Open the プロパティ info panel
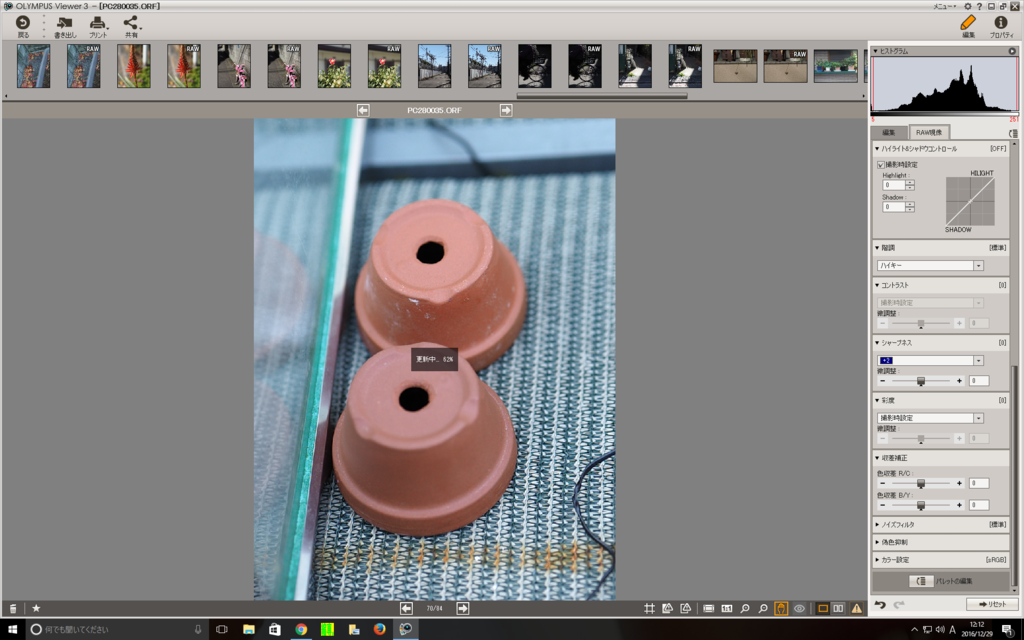 [1000, 25]
